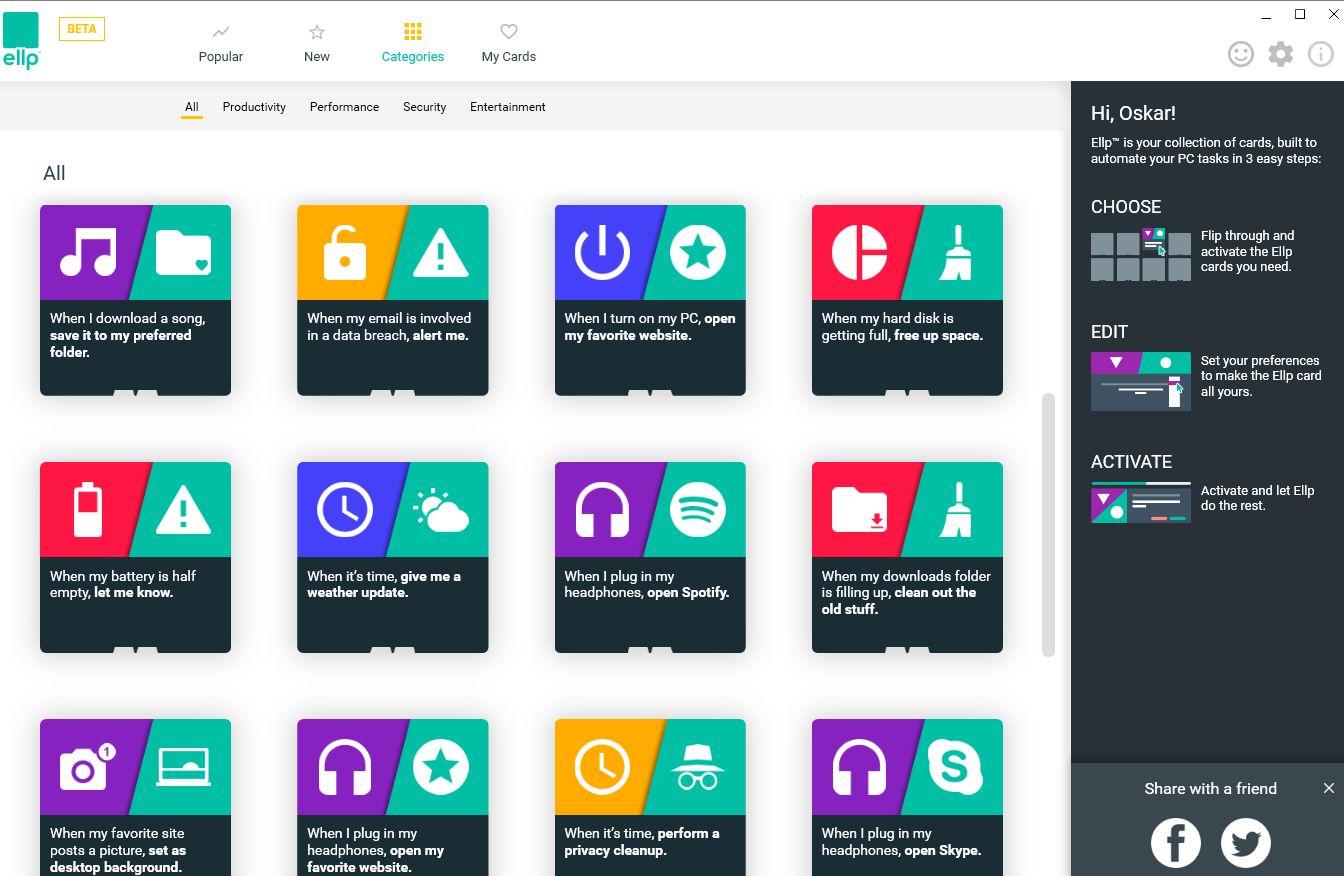Image resolution: width=1344 pixels, height=876 pixels.
Task: Click star icon on headphones favorite website card
Action: click(x=441, y=767)
